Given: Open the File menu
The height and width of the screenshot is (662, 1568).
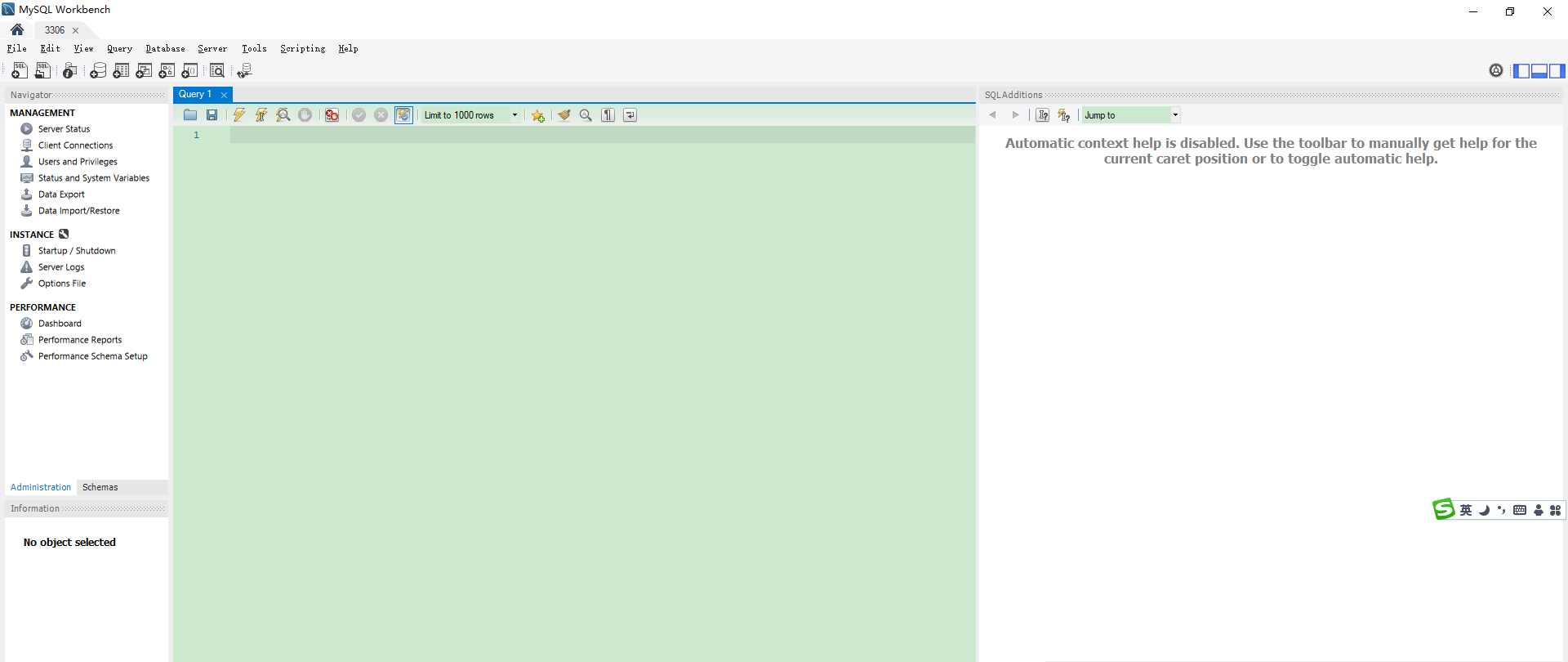Looking at the screenshot, I should pos(17,49).
